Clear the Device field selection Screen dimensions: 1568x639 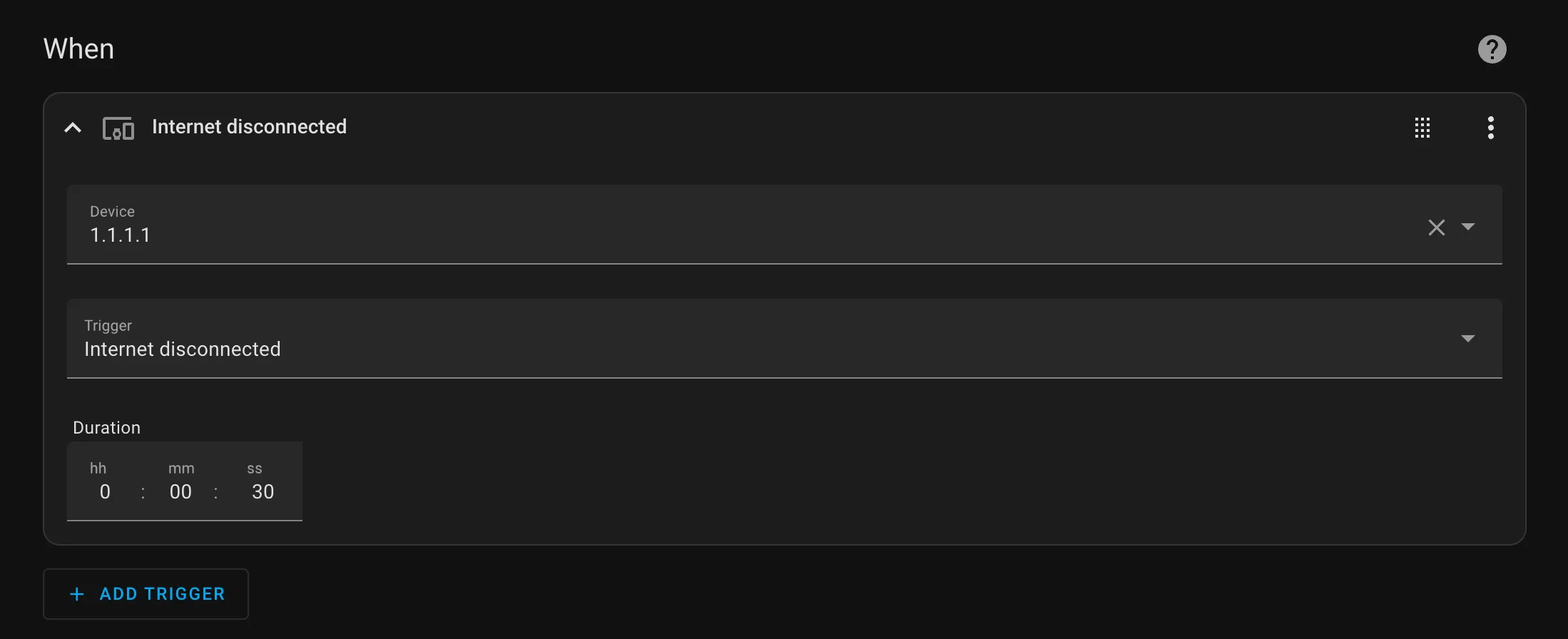[x=1436, y=228]
